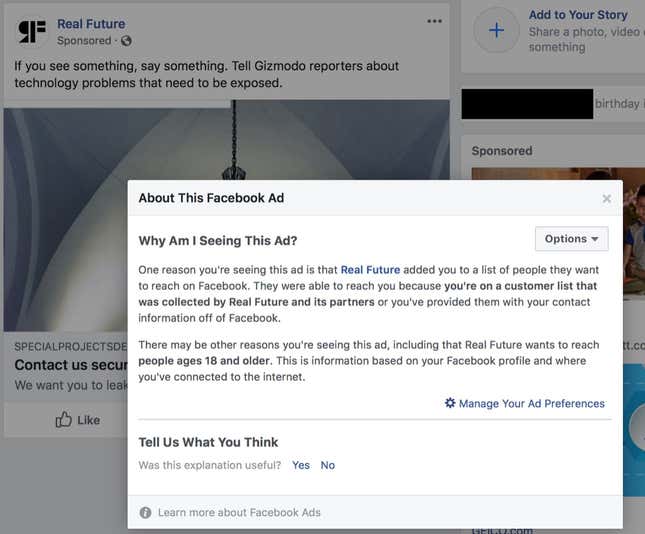Click the Like button label

click(88, 420)
